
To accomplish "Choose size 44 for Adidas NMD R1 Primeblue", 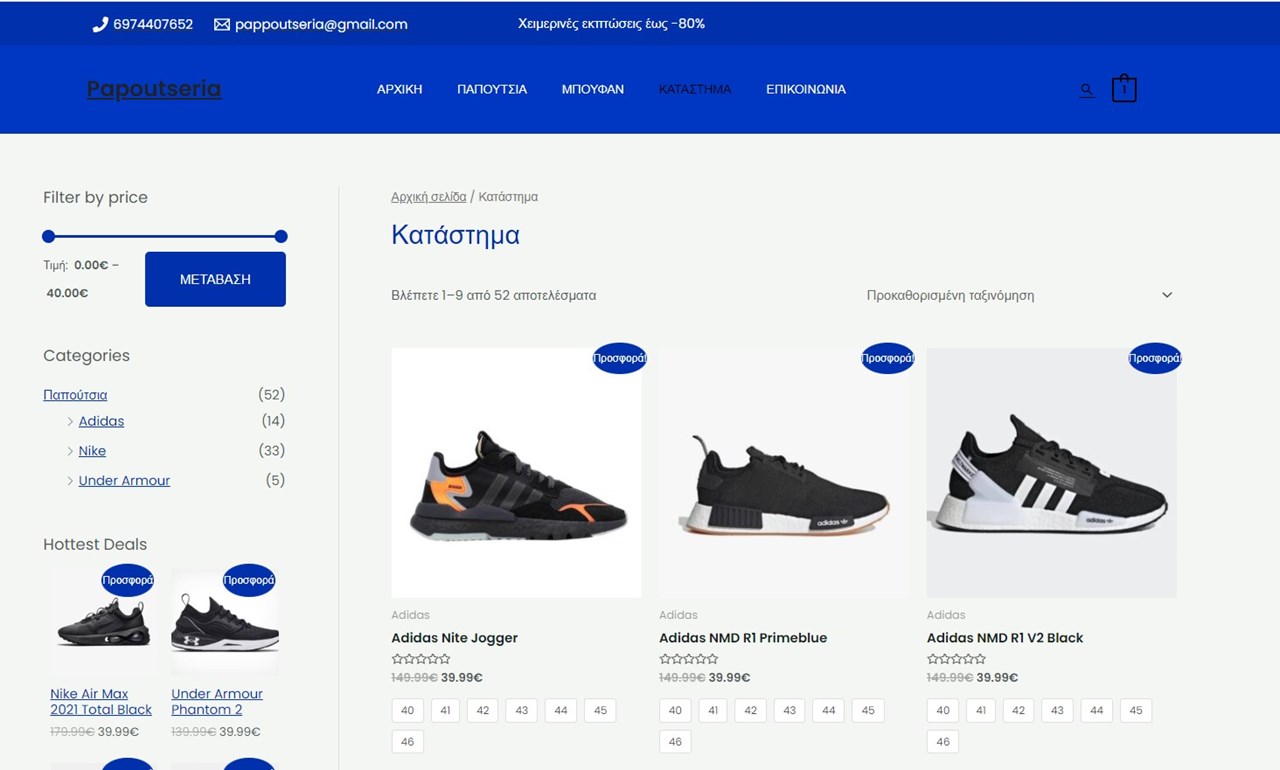I will (828, 710).
